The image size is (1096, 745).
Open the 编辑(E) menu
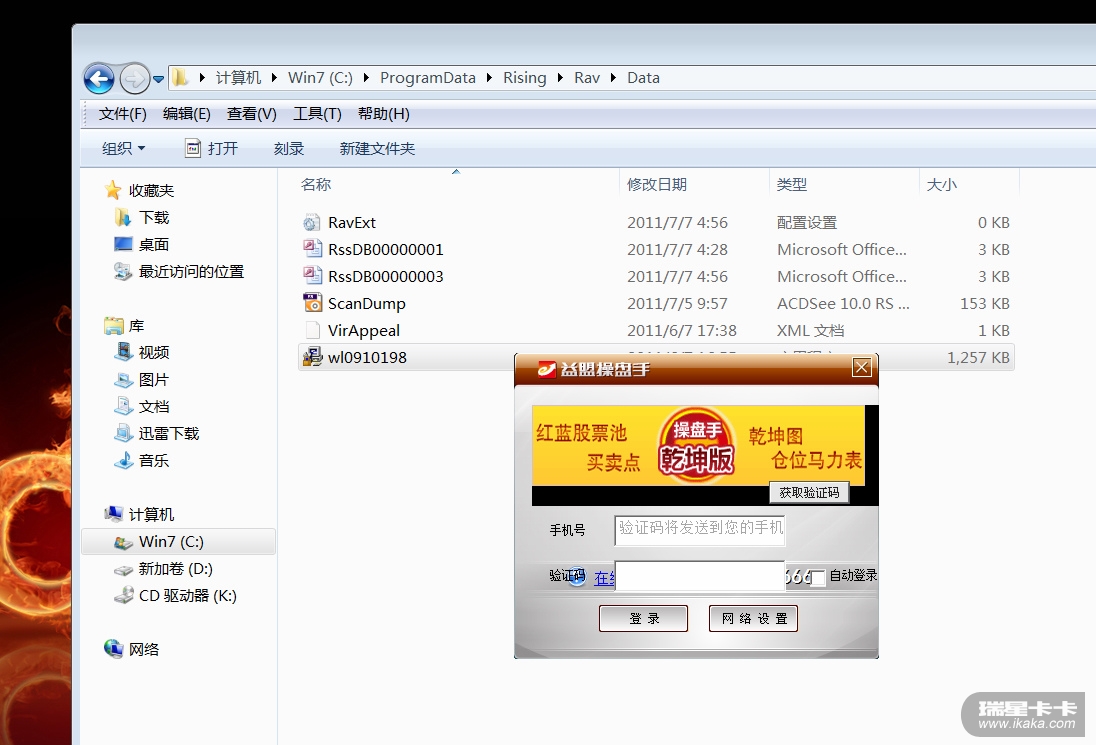[x=187, y=114]
